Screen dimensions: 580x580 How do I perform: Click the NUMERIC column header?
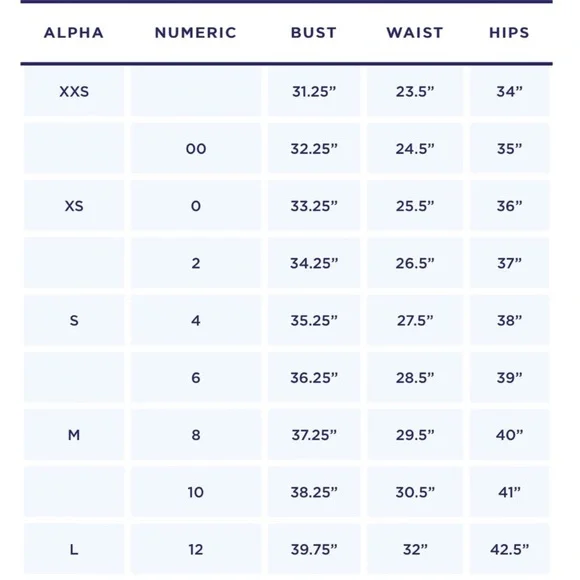(196, 33)
